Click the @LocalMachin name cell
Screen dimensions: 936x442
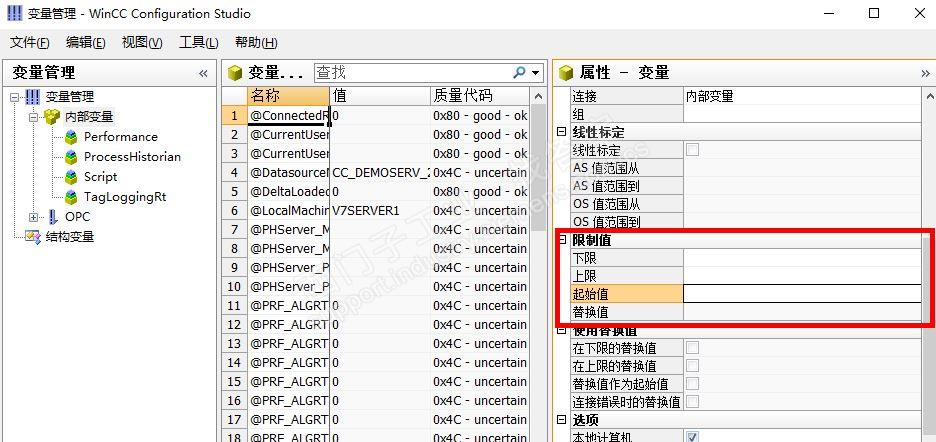288,211
